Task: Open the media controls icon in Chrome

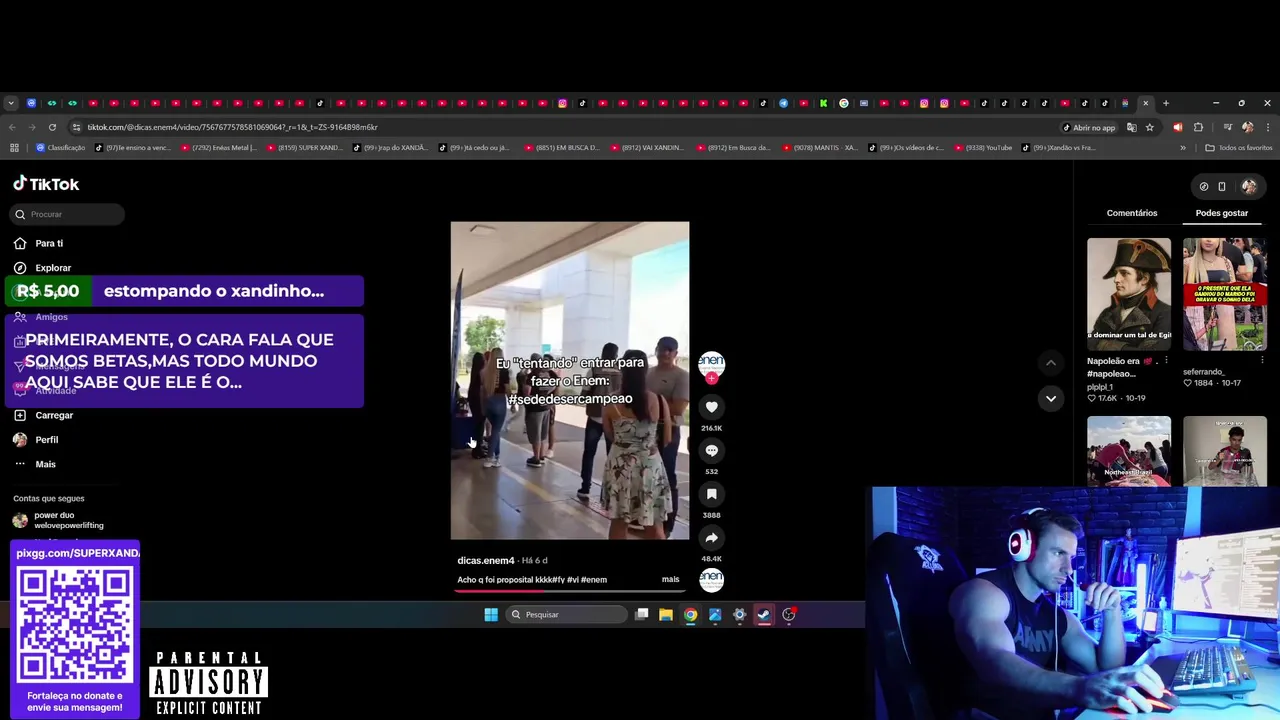Action: tap(1227, 127)
